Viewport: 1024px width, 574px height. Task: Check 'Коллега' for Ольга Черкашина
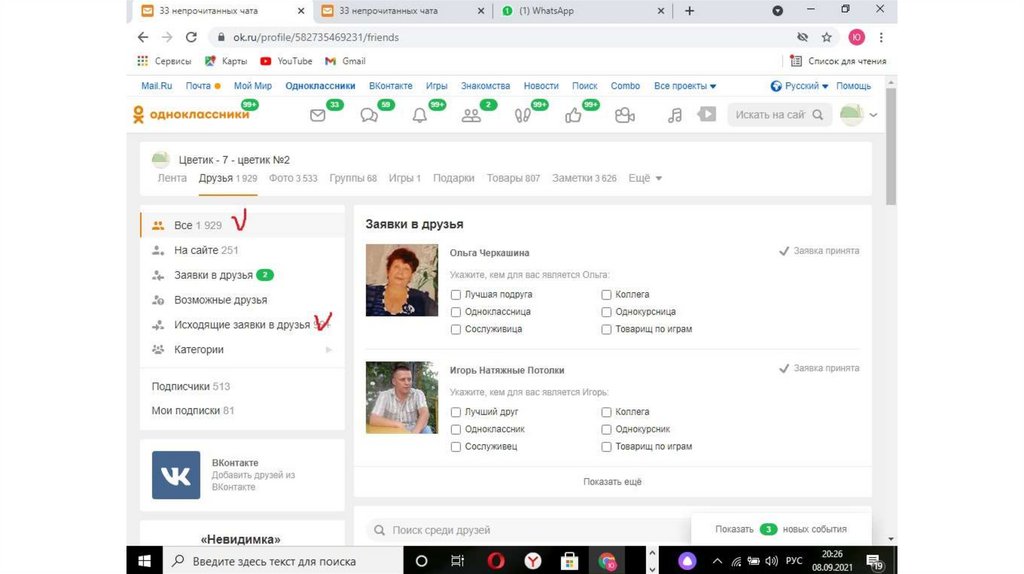click(606, 295)
